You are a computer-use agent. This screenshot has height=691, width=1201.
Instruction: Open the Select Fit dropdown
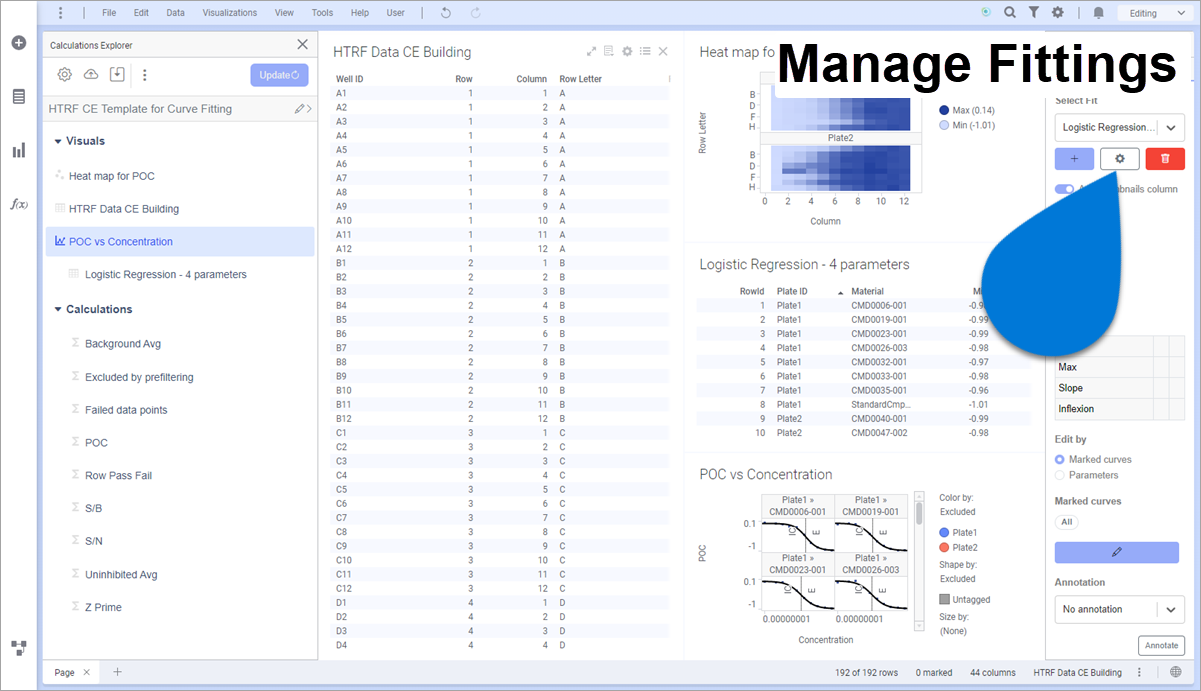[x=1119, y=127]
